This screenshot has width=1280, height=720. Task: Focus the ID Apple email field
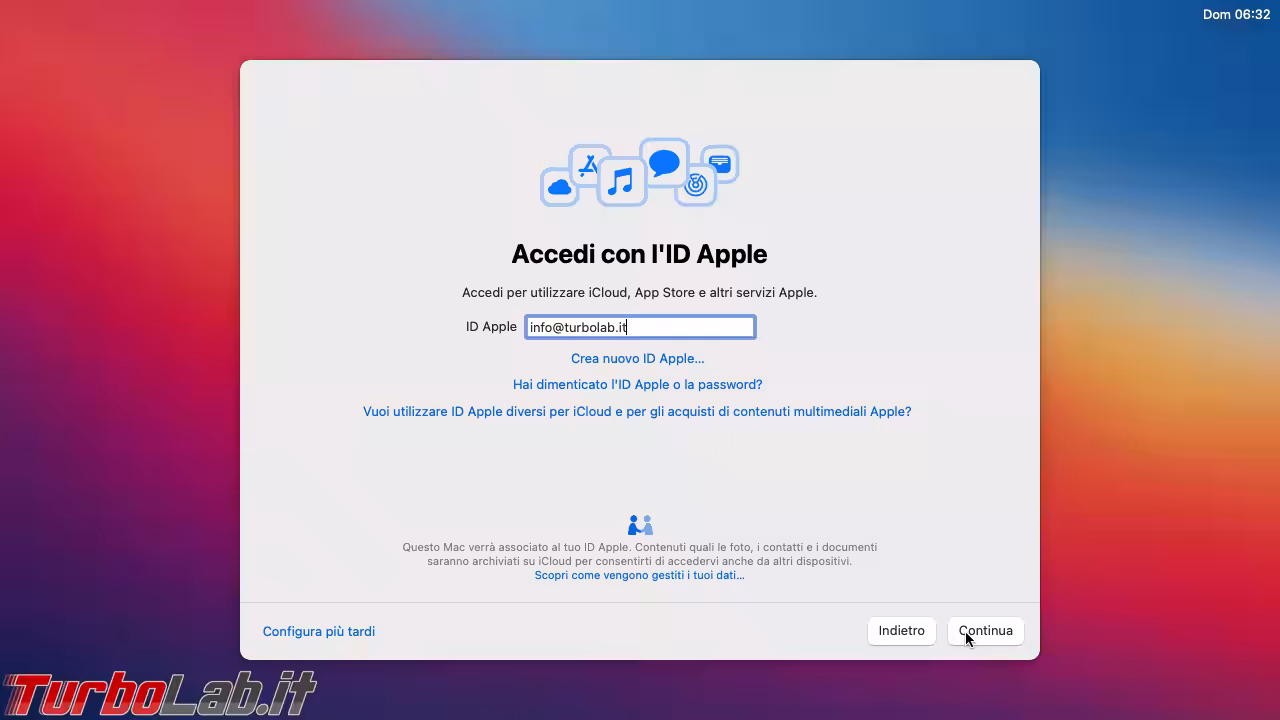tap(640, 327)
